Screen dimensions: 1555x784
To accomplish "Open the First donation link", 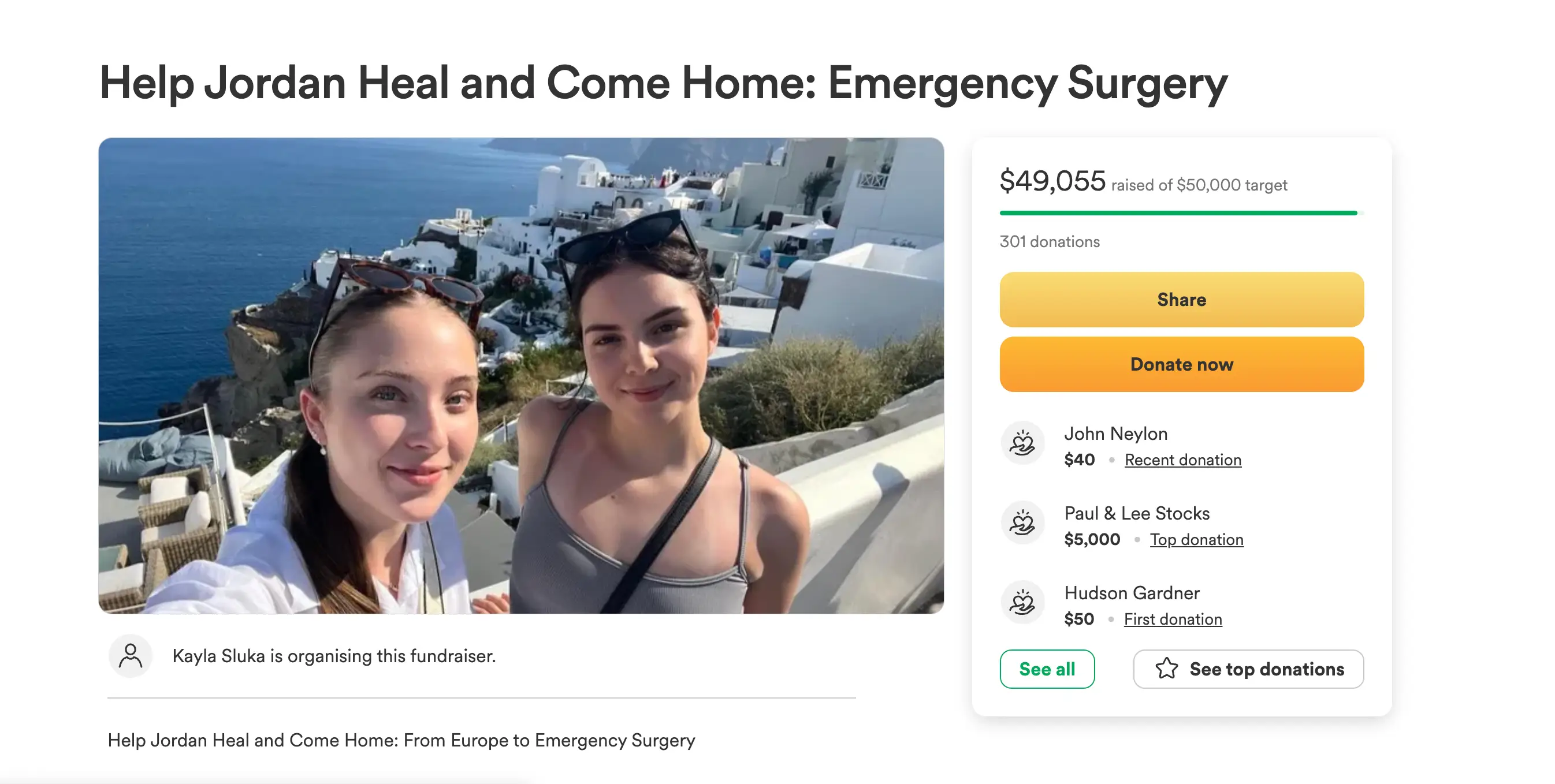I will point(1172,619).
